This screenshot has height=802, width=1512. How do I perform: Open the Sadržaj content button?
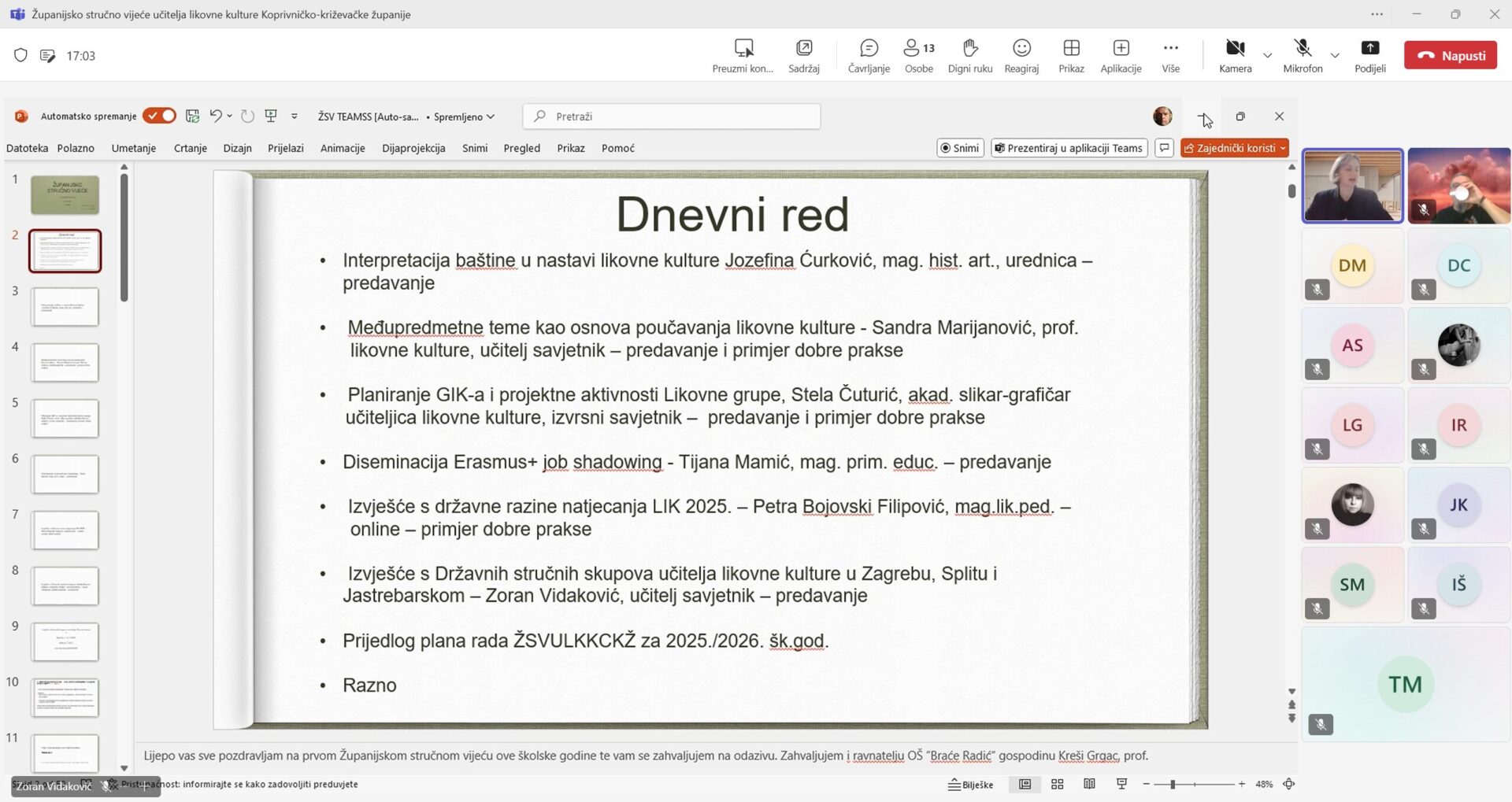804,56
